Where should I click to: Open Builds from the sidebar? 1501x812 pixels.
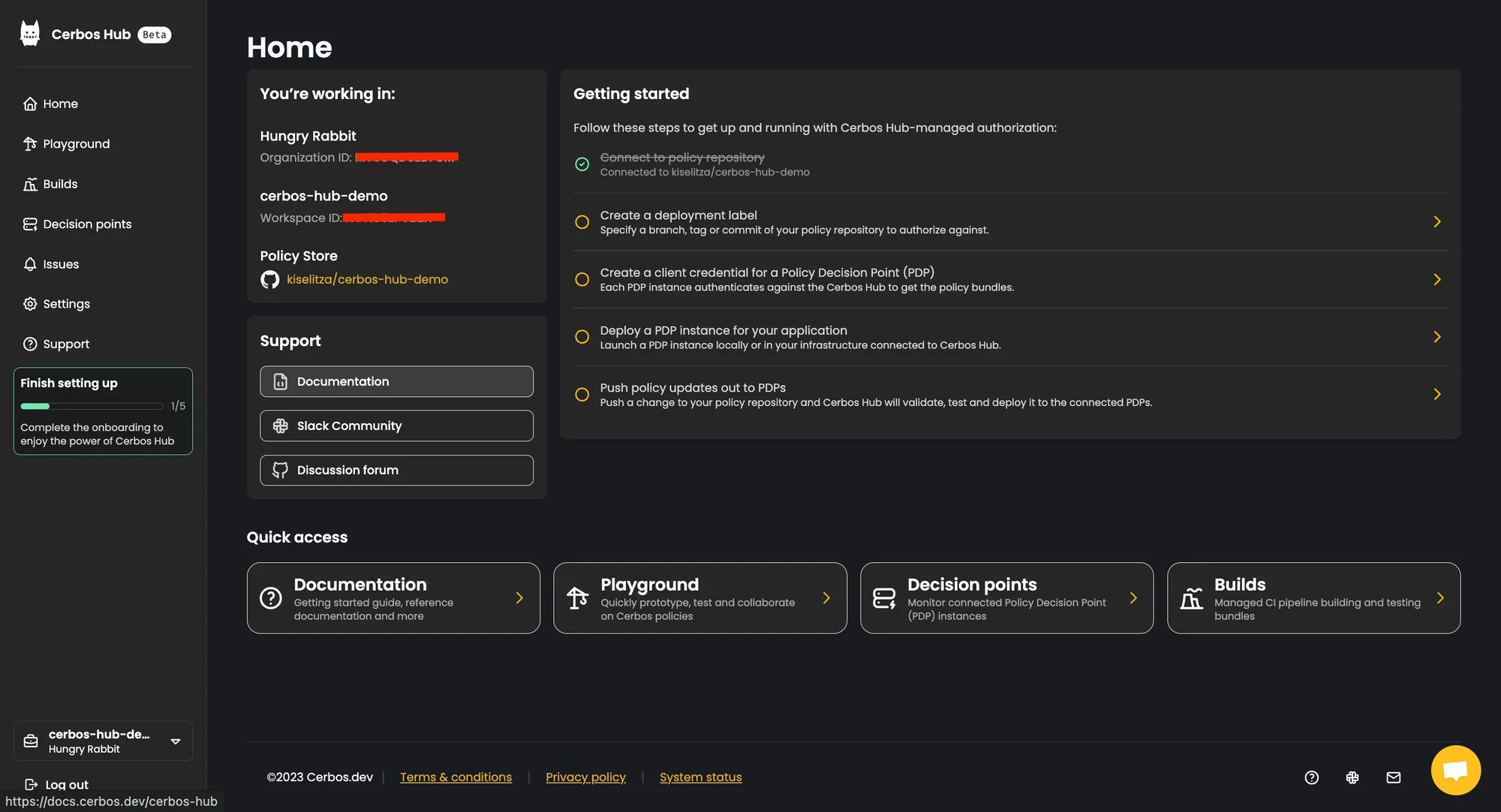[59, 183]
